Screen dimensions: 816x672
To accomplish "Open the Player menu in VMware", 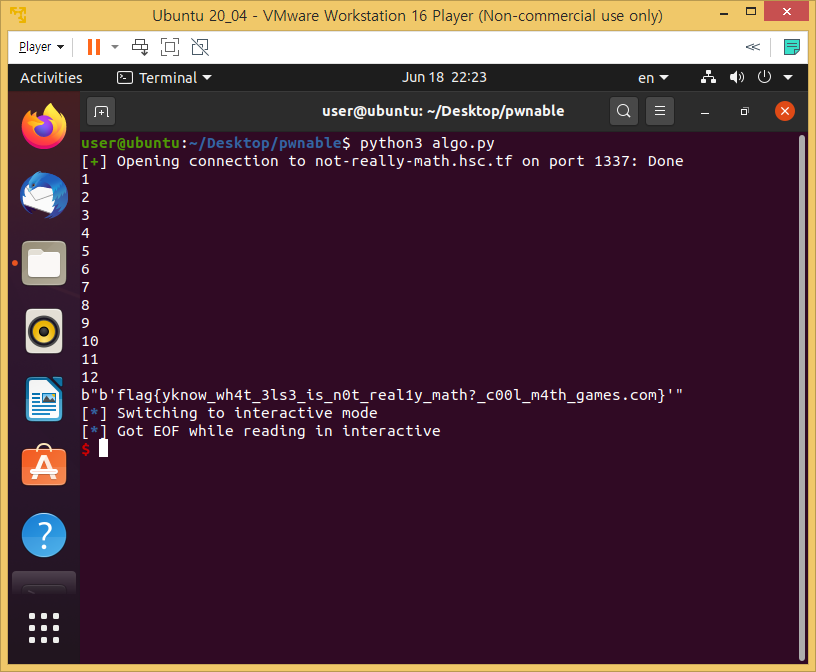I will coord(41,47).
